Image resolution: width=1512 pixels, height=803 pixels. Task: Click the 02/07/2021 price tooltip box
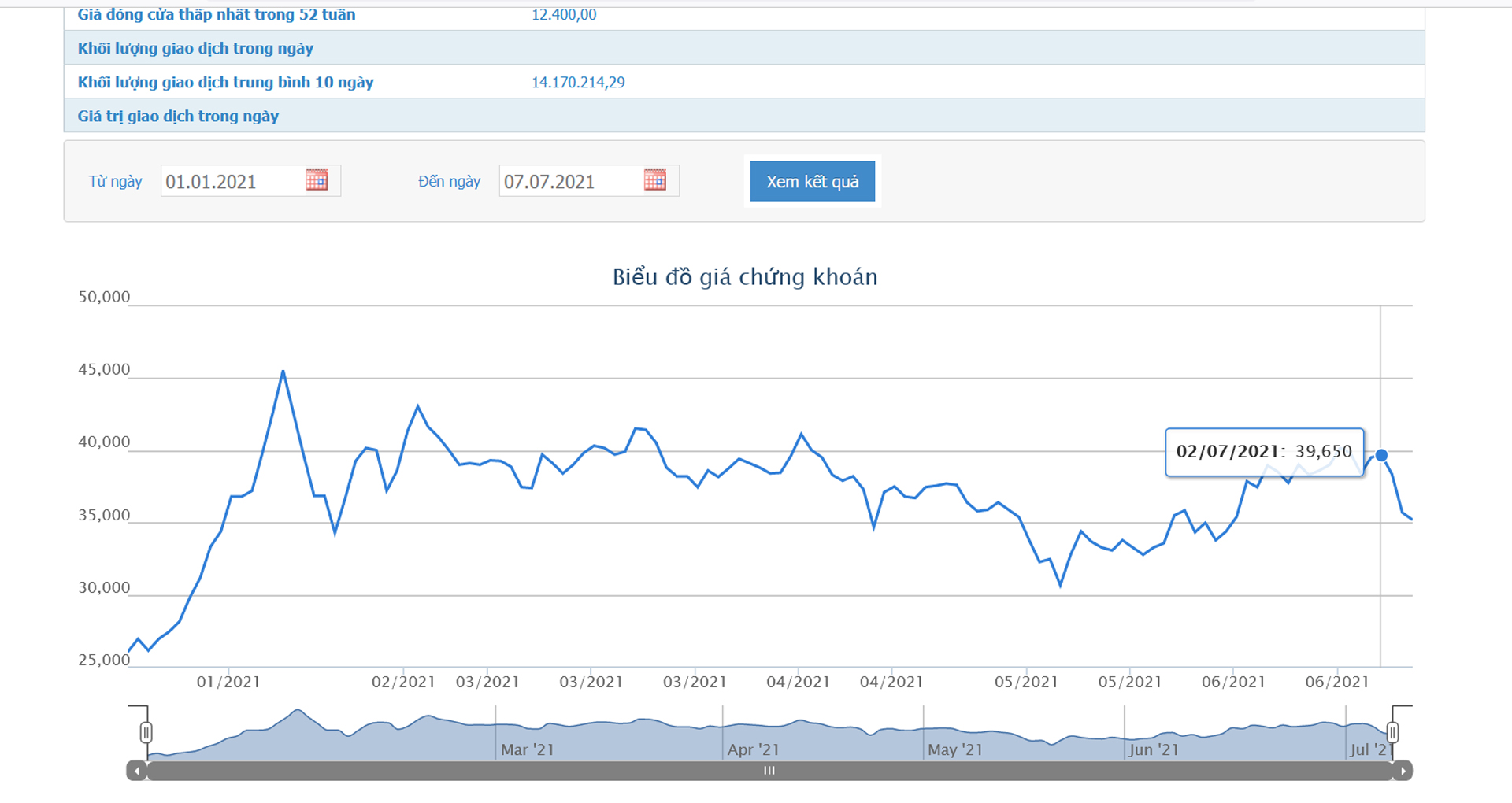pyautogui.click(x=1264, y=452)
